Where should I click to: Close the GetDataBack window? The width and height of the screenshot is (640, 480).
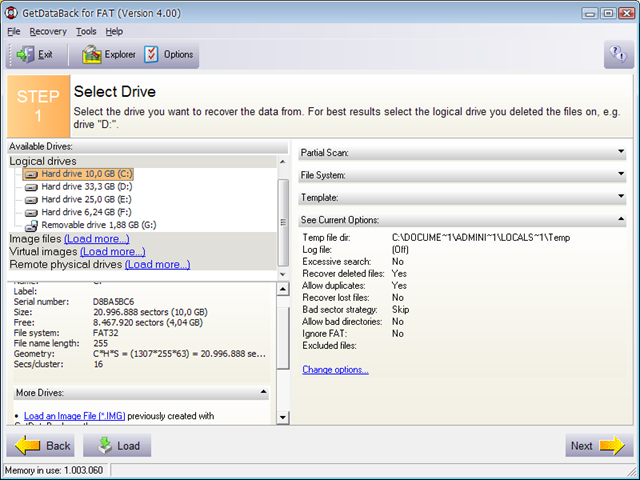coord(626,13)
